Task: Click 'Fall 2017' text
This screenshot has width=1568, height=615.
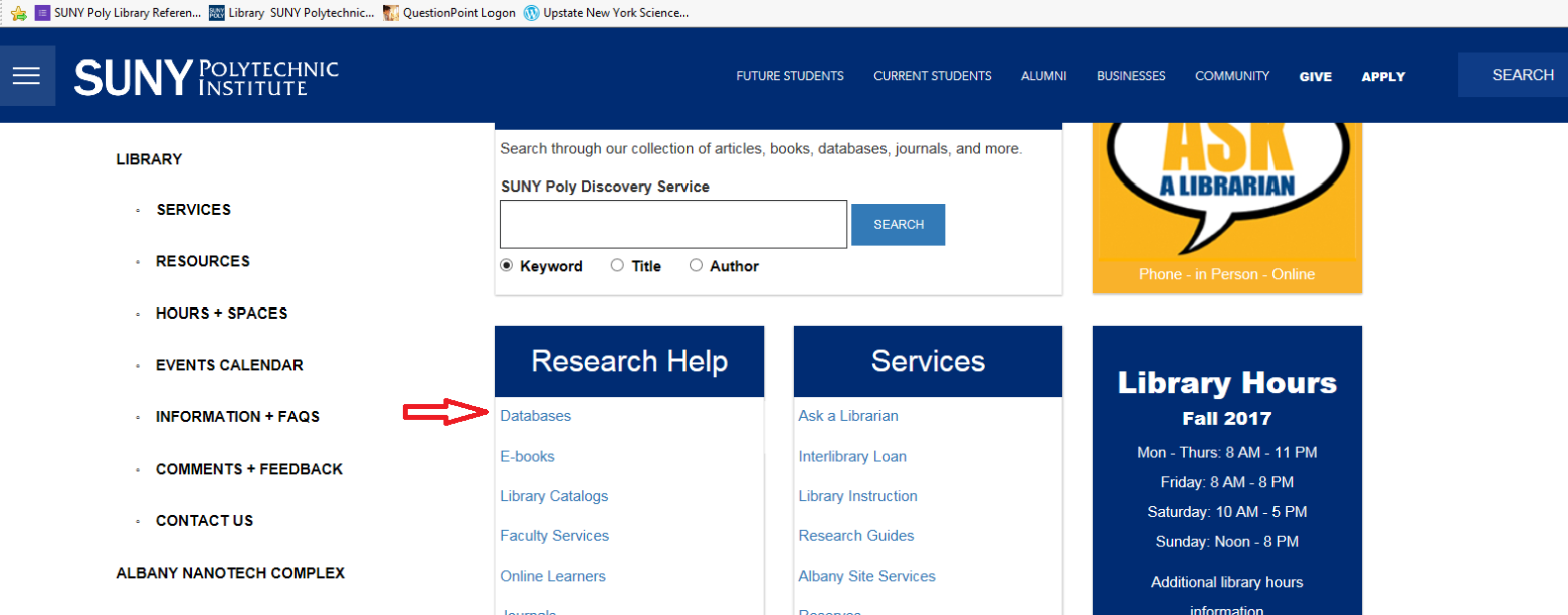Action: tap(1226, 419)
